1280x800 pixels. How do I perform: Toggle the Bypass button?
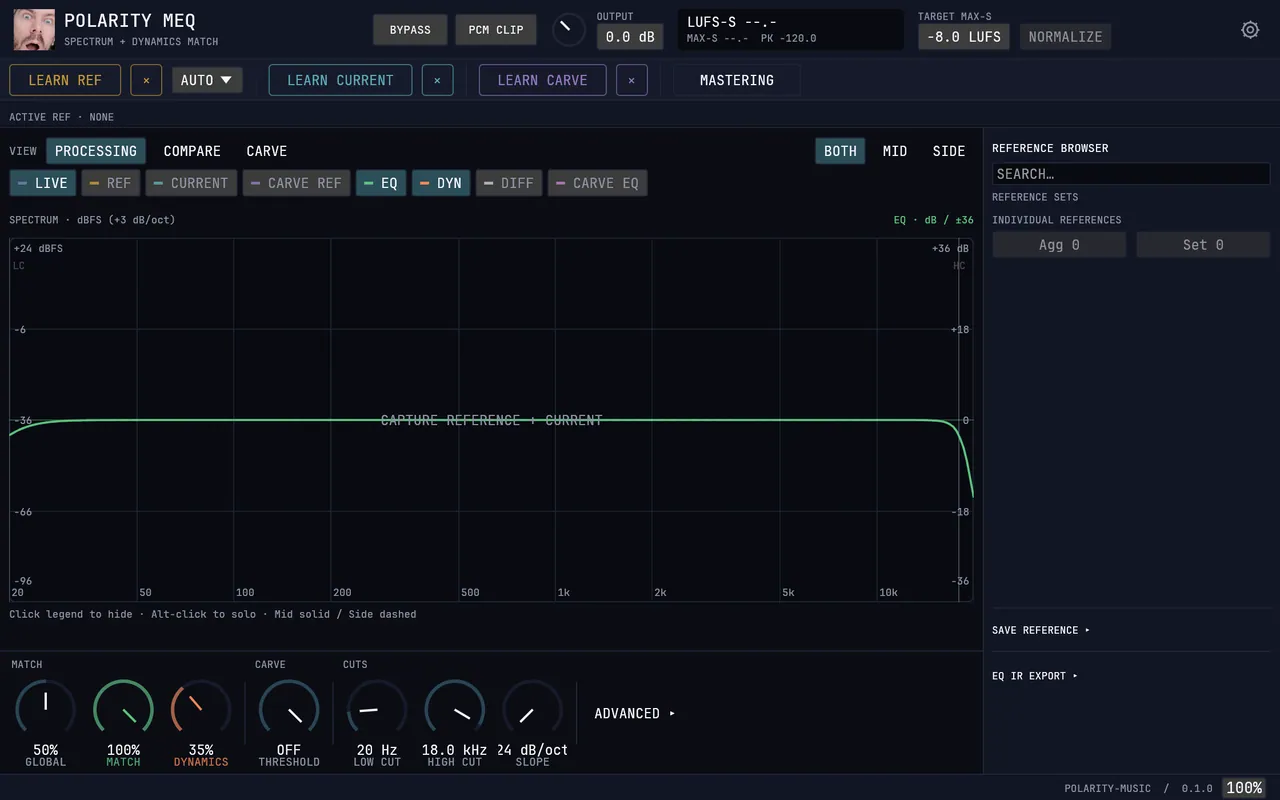pyautogui.click(x=410, y=30)
